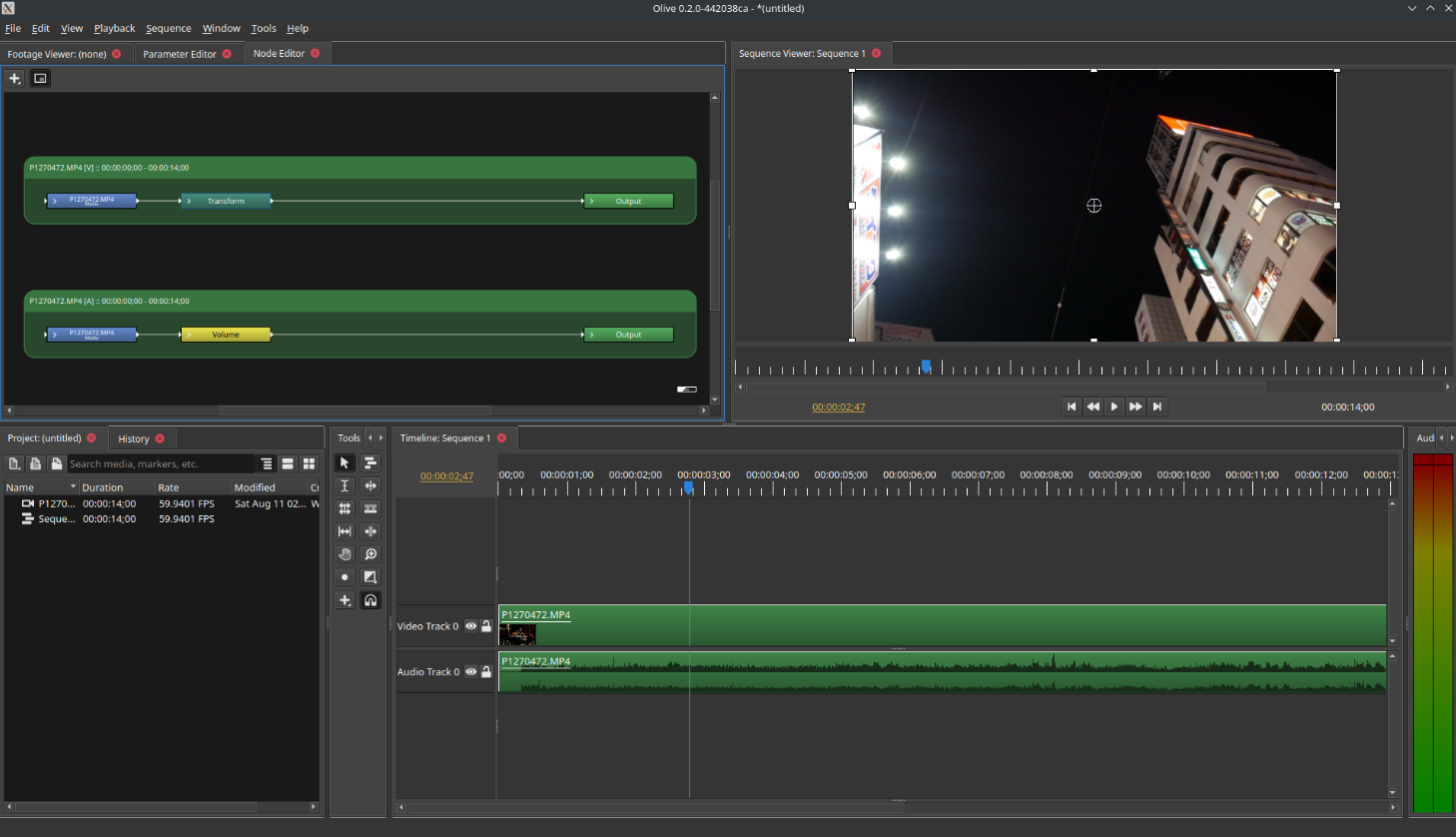This screenshot has height=837, width=1456.
Task: Select the Pointer tool in Tools panel
Action: 345,462
